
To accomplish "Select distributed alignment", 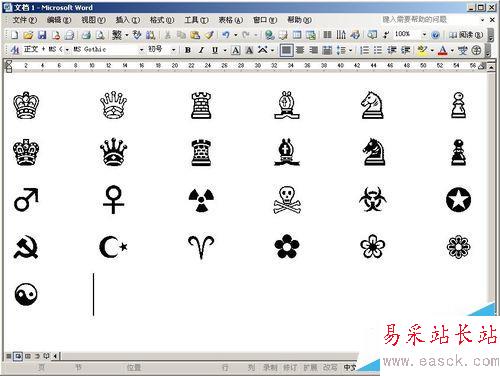I will click(x=327, y=50).
